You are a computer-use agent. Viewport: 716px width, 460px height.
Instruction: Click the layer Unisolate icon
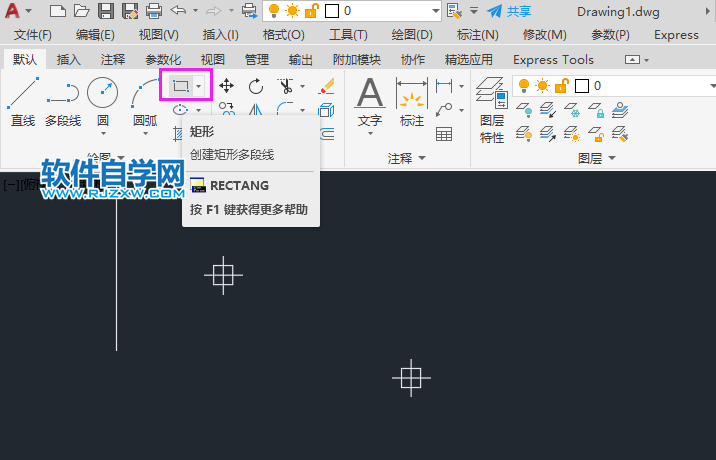(x=548, y=134)
